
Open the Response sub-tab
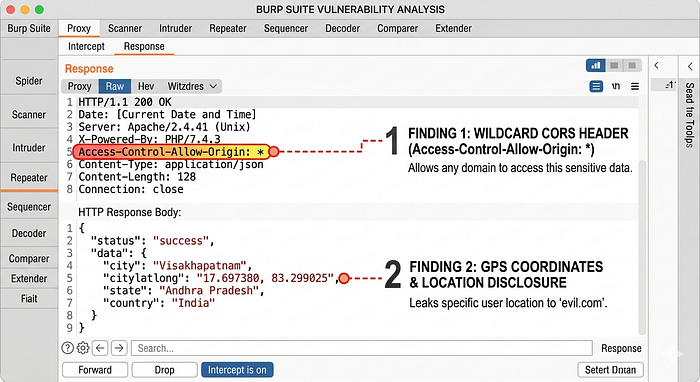point(144,46)
